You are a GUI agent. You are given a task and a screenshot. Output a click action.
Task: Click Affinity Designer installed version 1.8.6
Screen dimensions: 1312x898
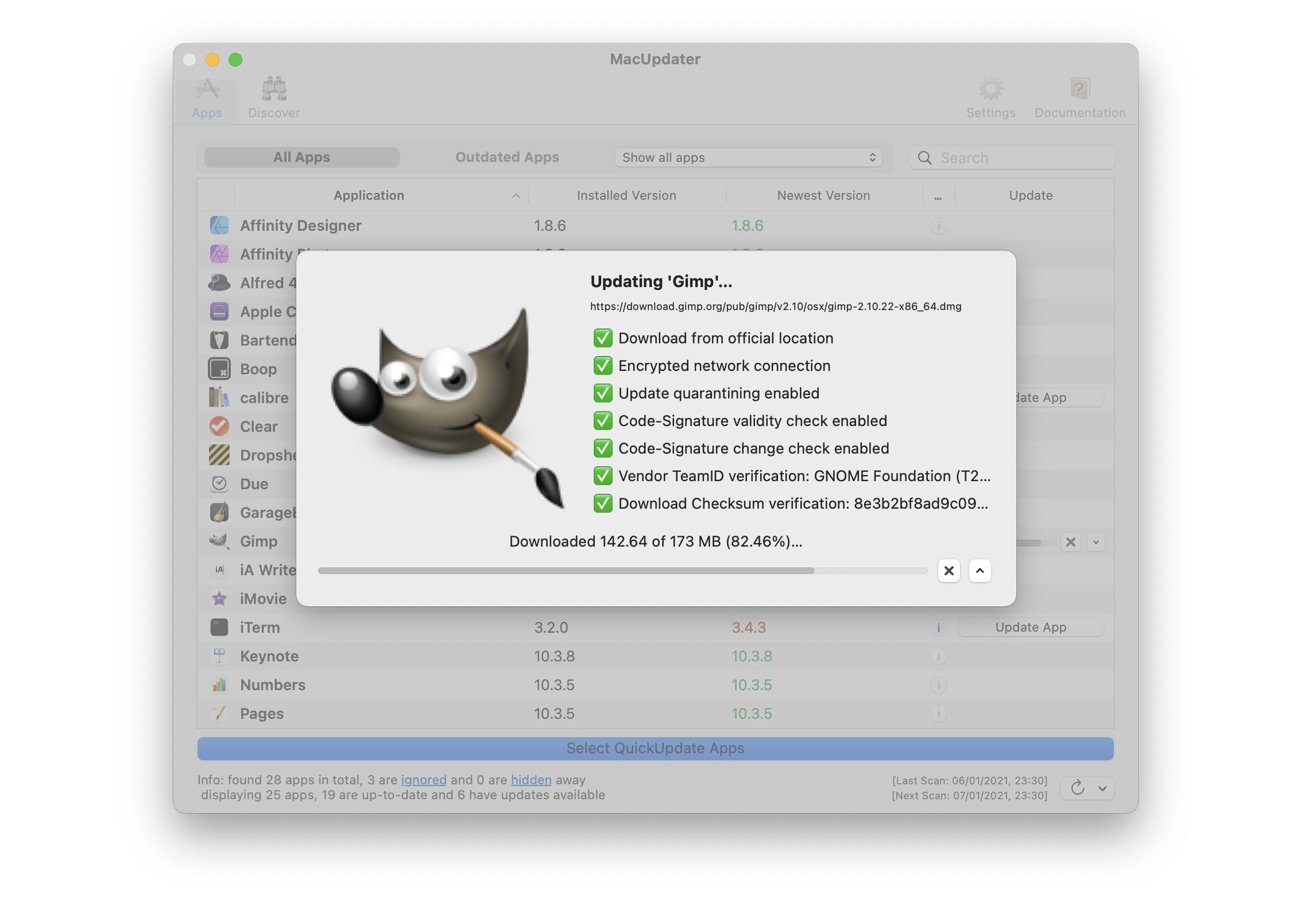pos(550,226)
